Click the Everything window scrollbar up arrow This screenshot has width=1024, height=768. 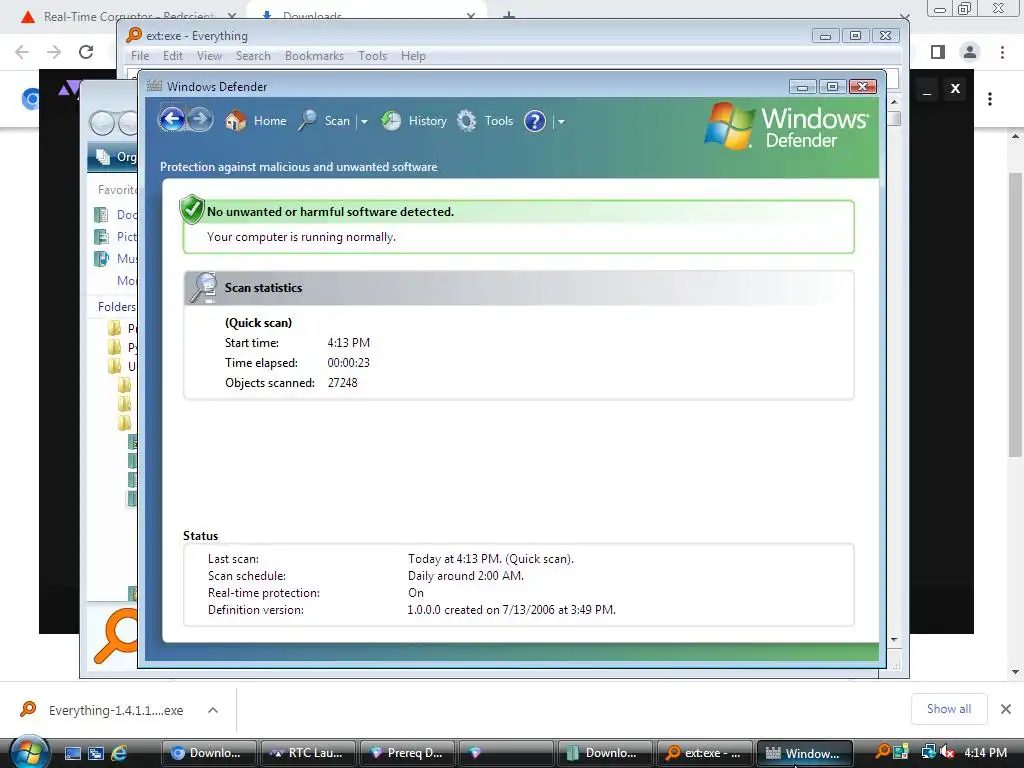[895, 102]
